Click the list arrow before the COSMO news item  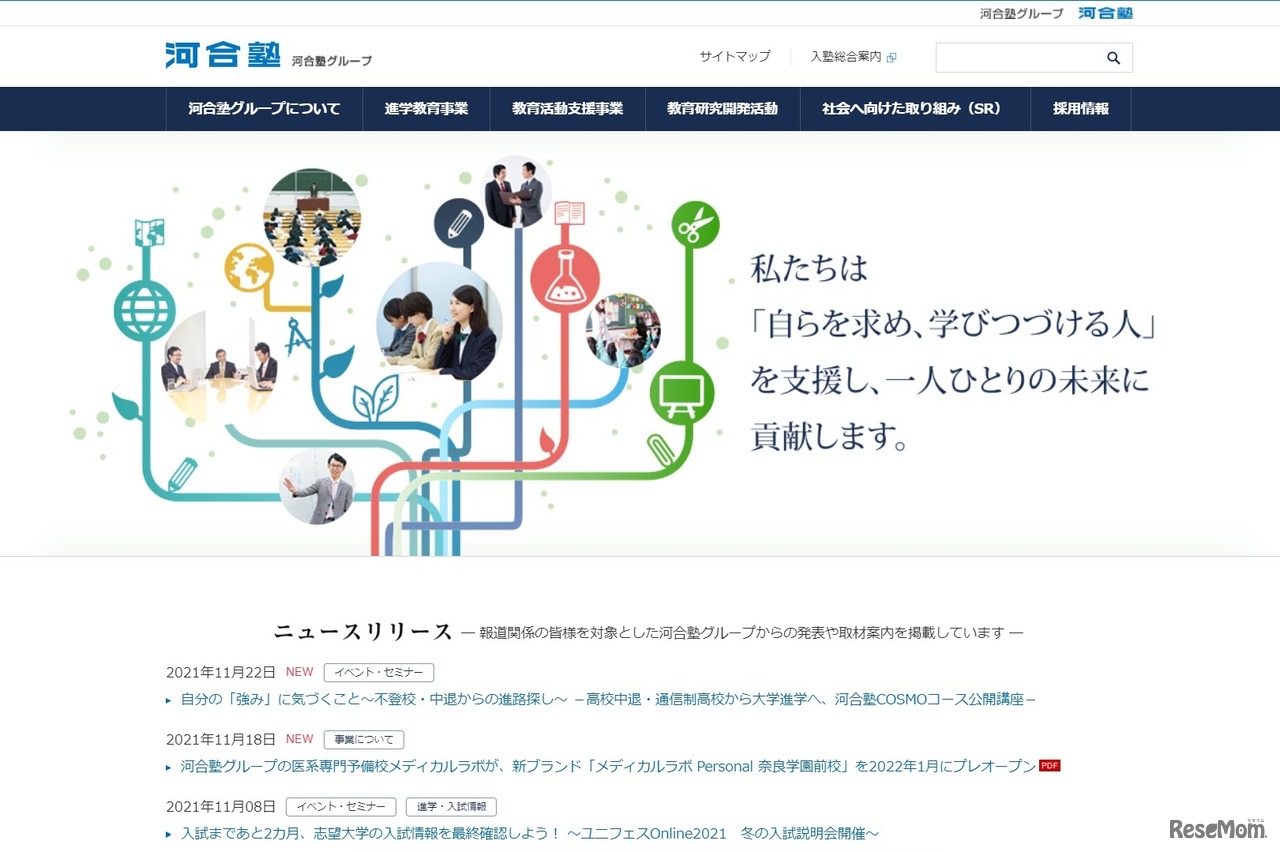pos(168,700)
